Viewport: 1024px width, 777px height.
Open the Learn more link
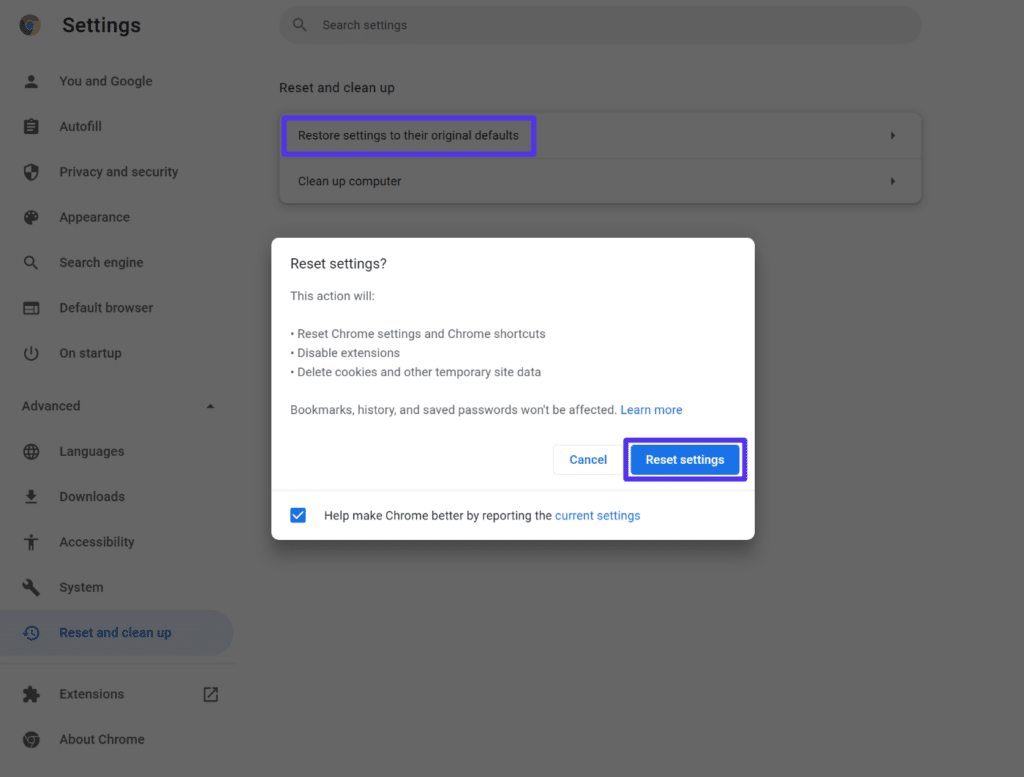pyautogui.click(x=651, y=409)
